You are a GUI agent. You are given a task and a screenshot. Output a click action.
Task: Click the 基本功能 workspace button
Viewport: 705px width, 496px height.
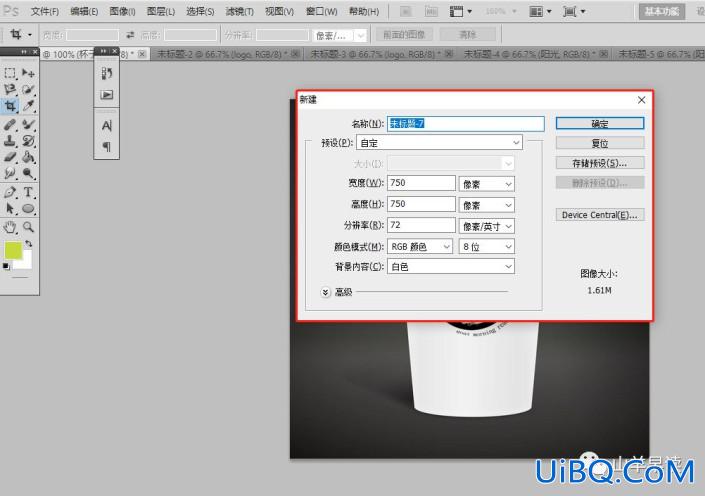(x=661, y=11)
